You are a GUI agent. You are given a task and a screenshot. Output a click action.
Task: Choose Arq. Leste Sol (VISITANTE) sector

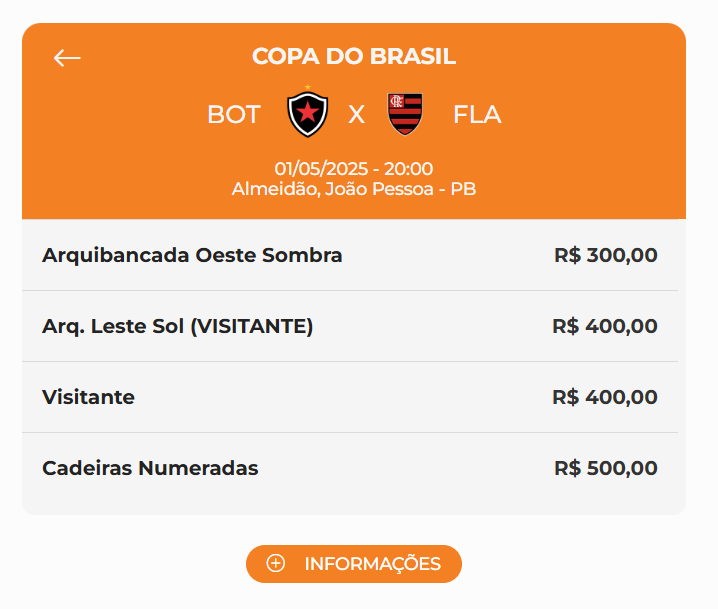[178, 326]
